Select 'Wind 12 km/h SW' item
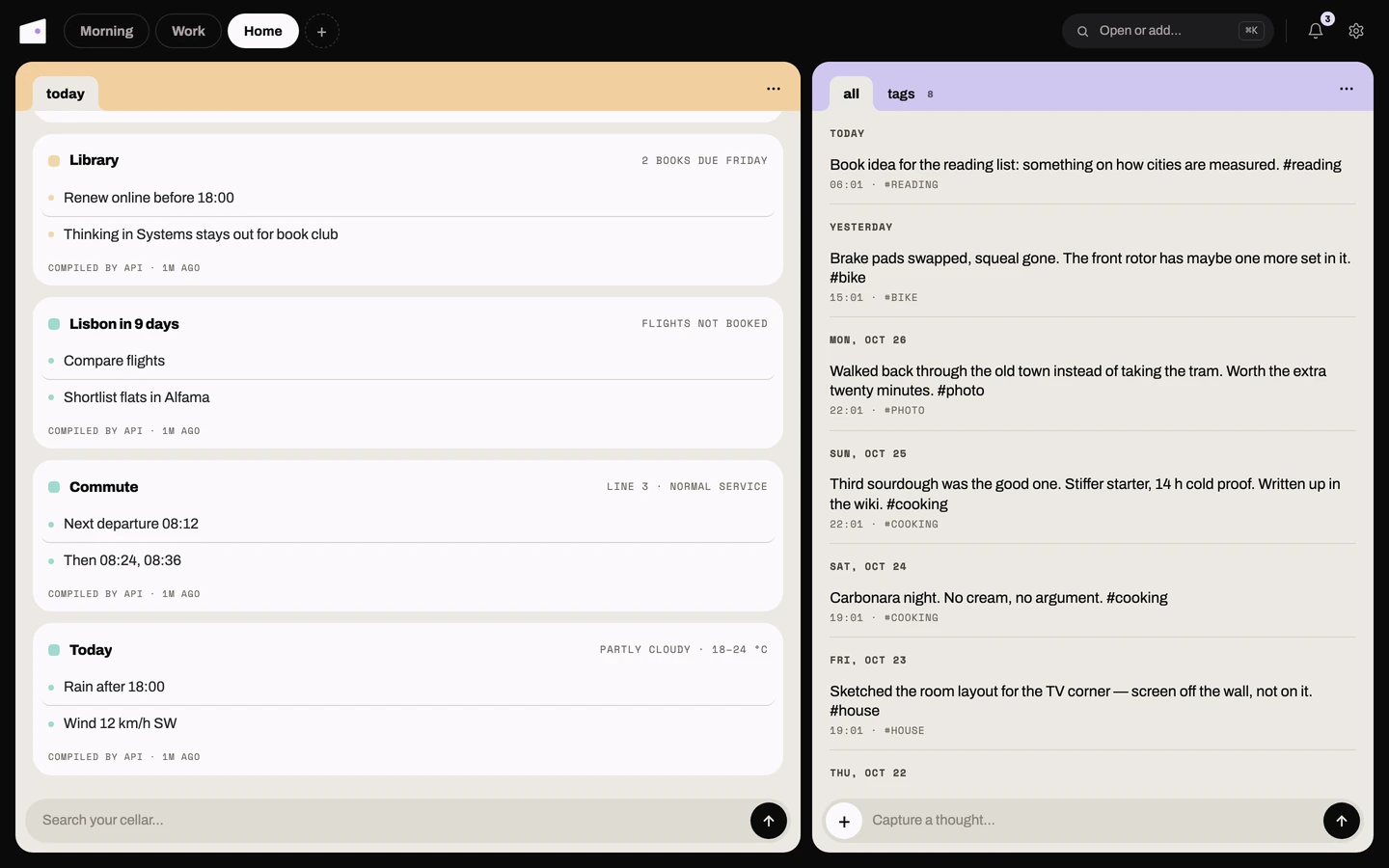The image size is (1389, 868). click(x=120, y=723)
